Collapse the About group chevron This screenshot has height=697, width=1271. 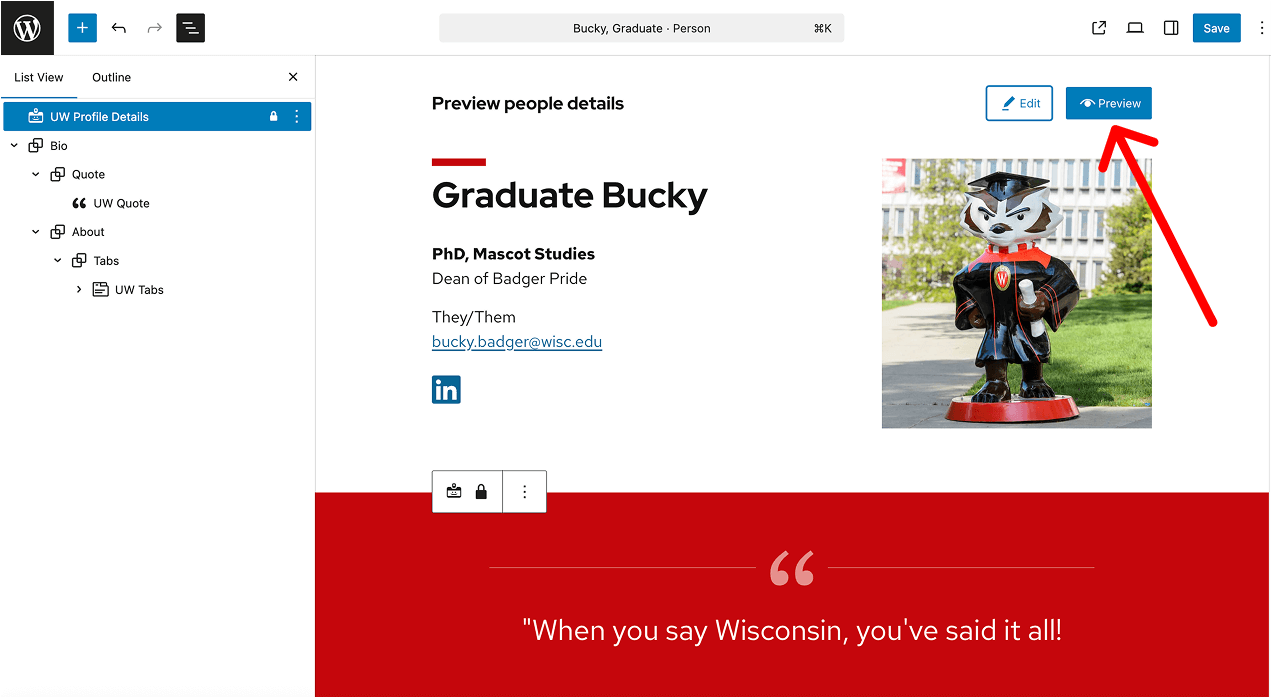pyautogui.click(x=36, y=232)
